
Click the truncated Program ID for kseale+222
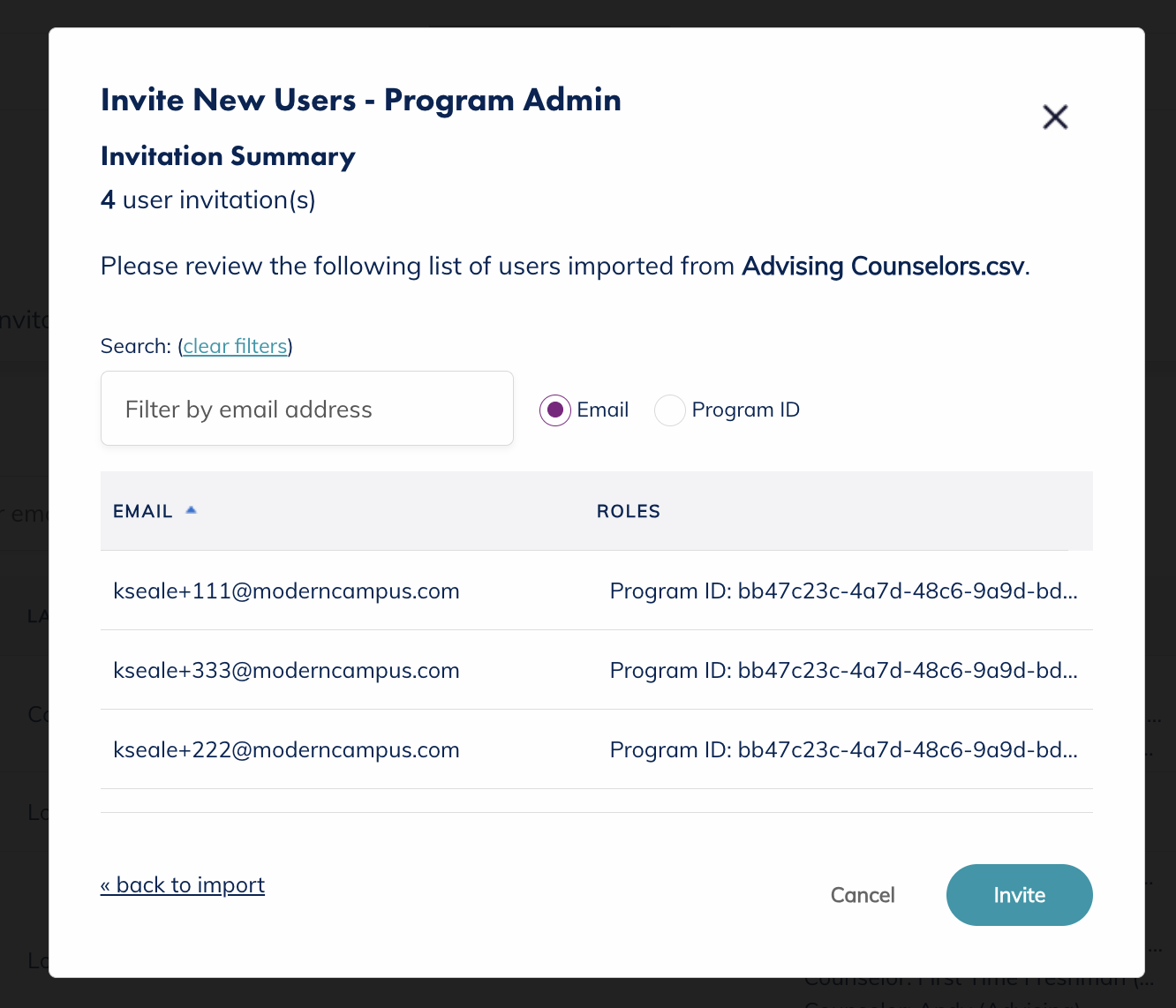point(843,749)
